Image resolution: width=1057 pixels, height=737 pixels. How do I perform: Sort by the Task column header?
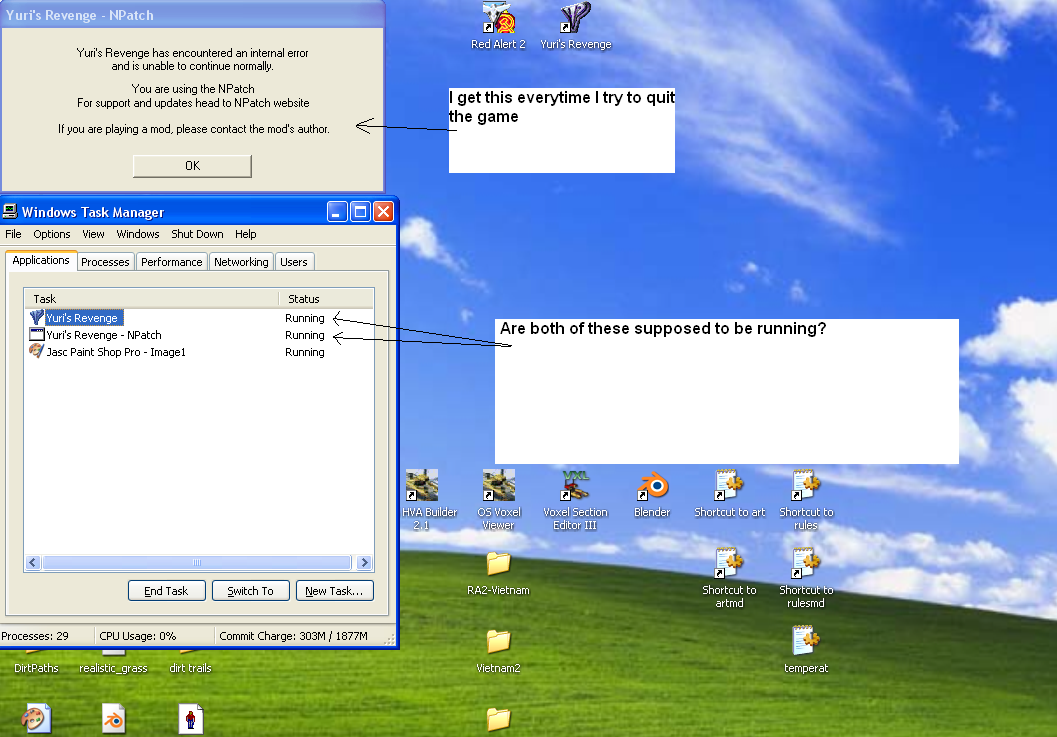coord(152,299)
